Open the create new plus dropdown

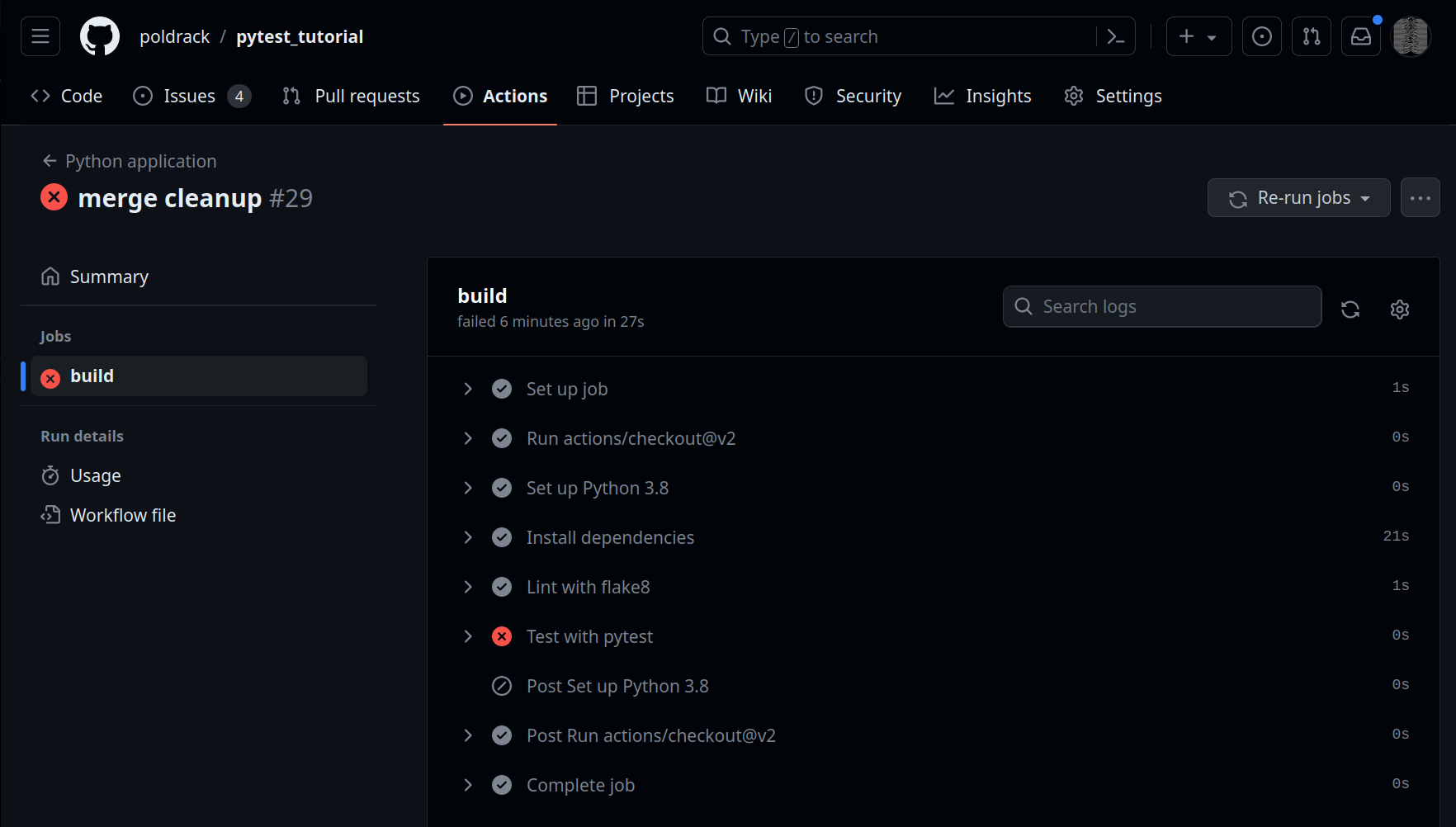1198,36
